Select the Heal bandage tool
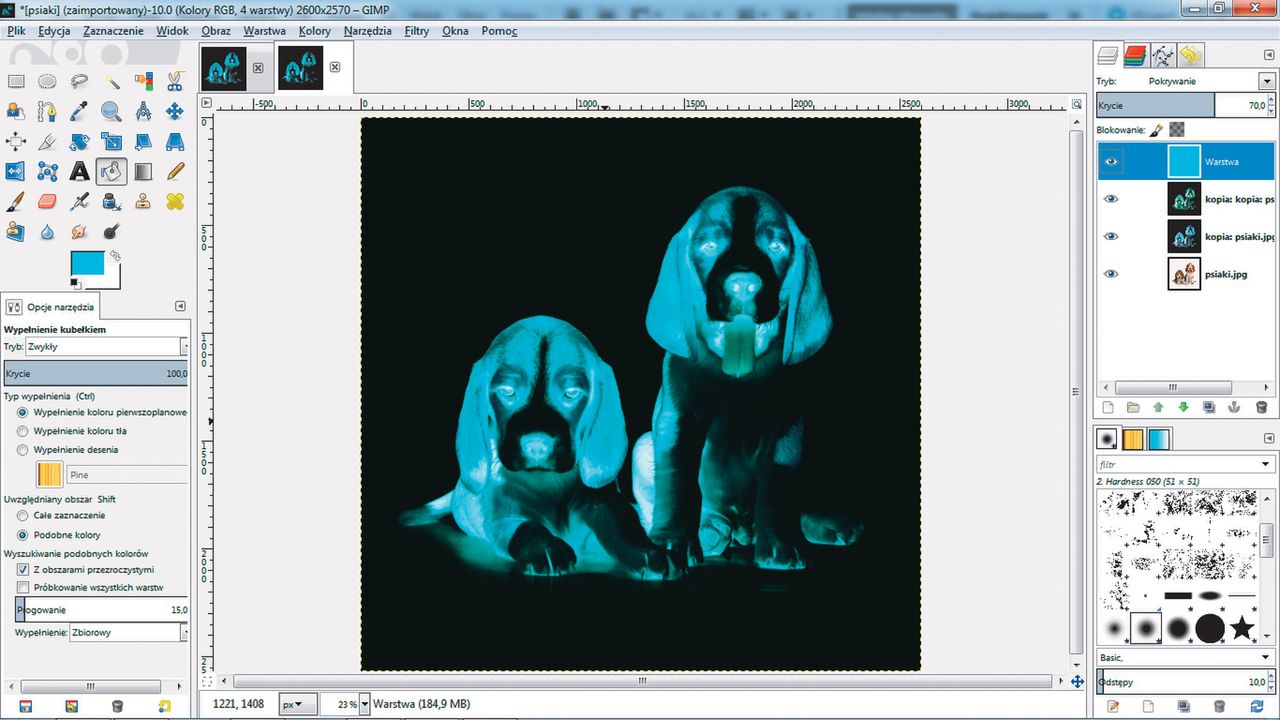 pos(175,202)
